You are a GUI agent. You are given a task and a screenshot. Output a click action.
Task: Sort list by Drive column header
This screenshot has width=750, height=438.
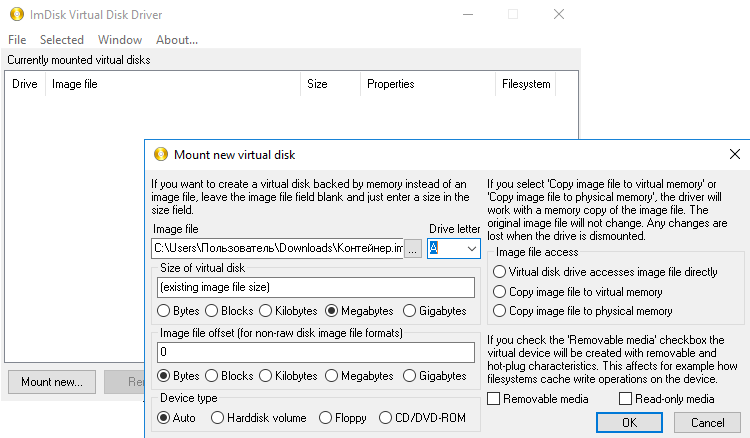[25, 84]
